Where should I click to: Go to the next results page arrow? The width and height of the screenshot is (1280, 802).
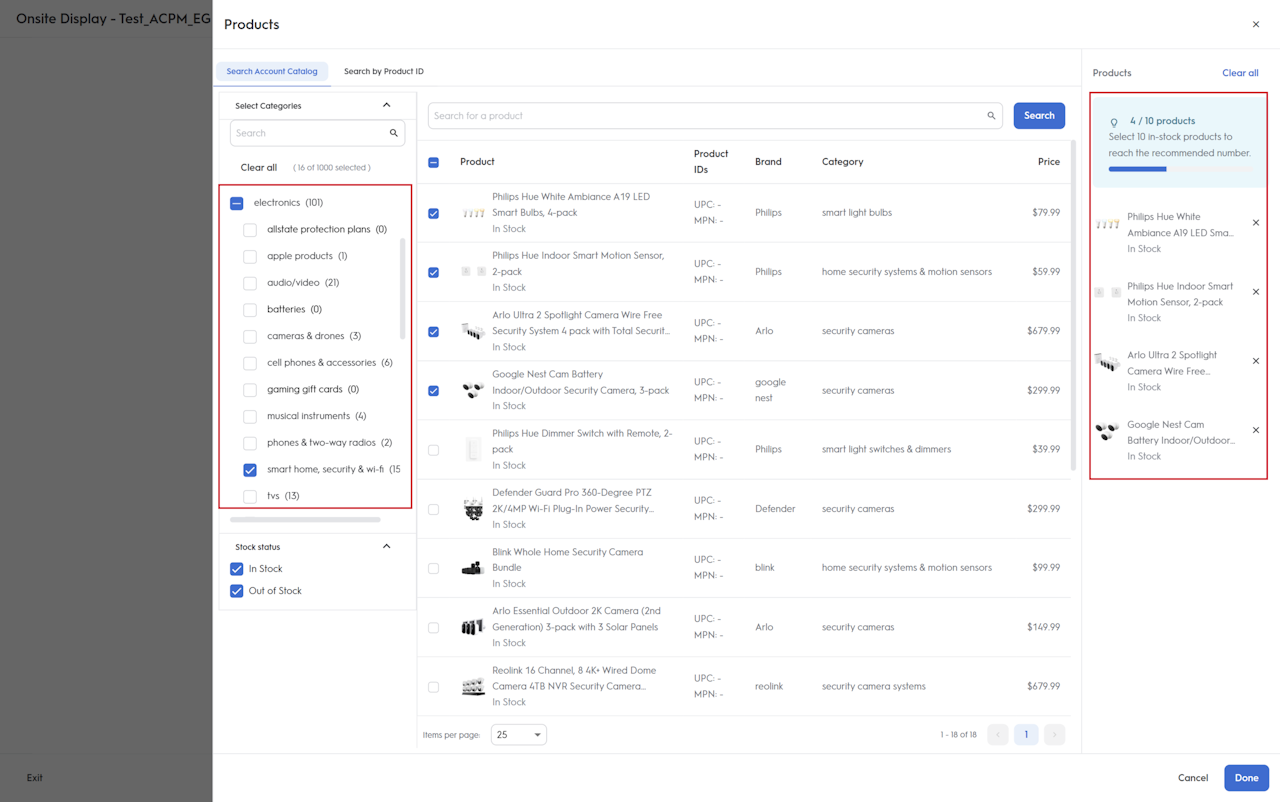[x=1054, y=735]
